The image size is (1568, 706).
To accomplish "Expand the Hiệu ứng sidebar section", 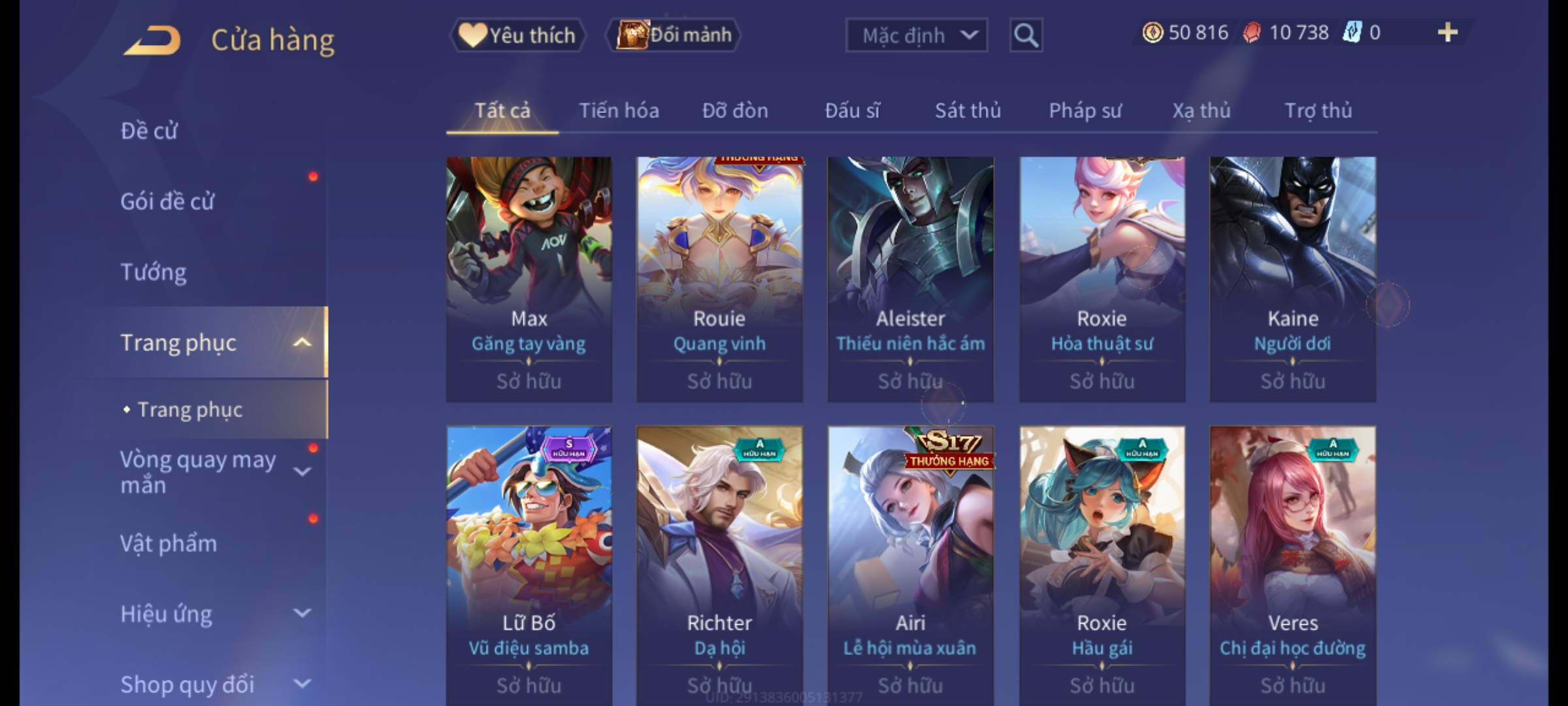I will pyautogui.click(x=302, y=613).
